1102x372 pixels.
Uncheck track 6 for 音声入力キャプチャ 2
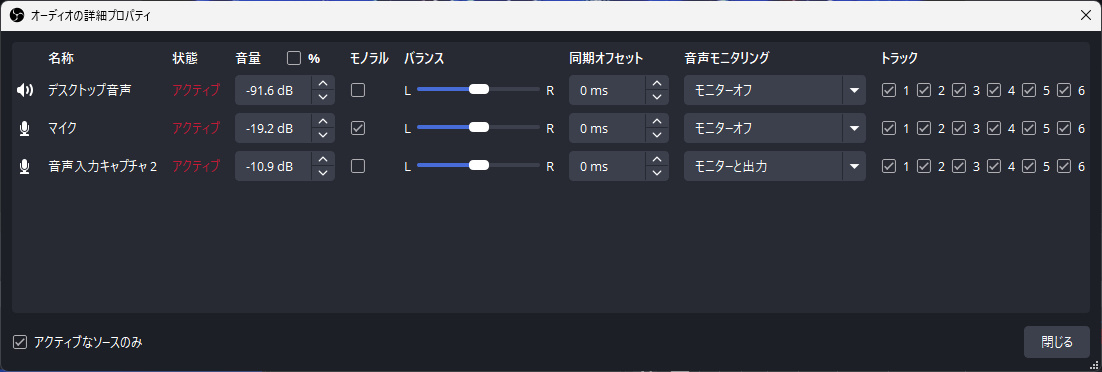(1064, 167)
